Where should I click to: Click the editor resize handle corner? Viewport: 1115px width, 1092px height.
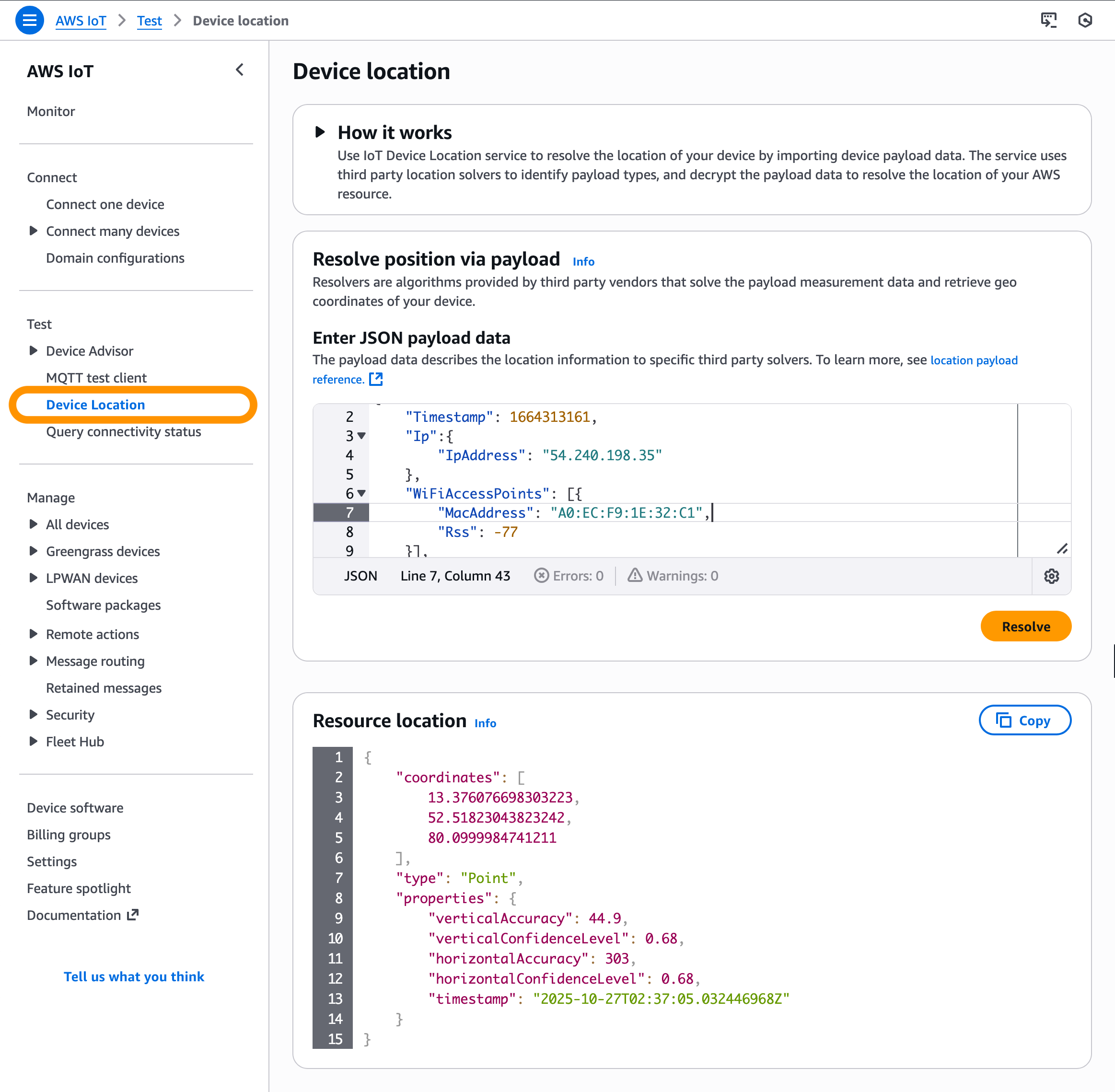coord(1062,549)
